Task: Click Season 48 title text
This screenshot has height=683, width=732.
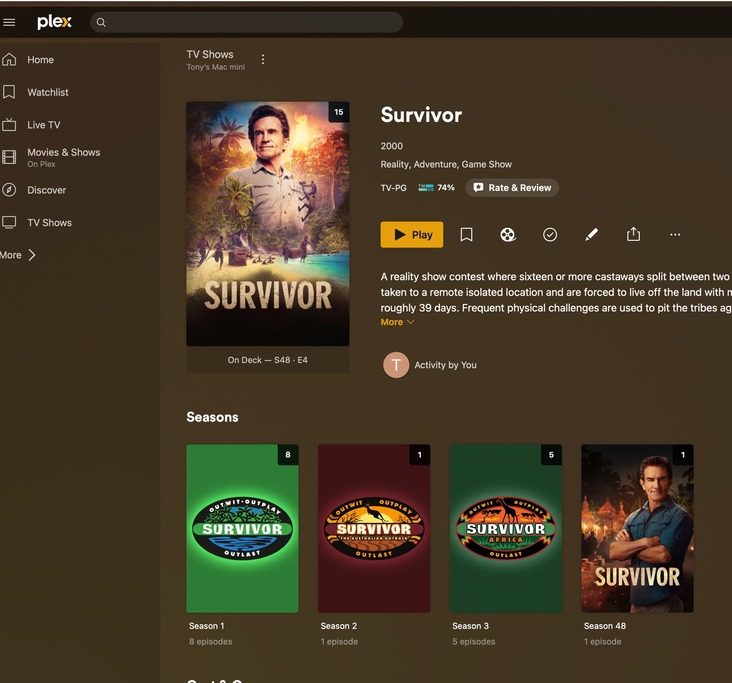Action: point(605,626)
